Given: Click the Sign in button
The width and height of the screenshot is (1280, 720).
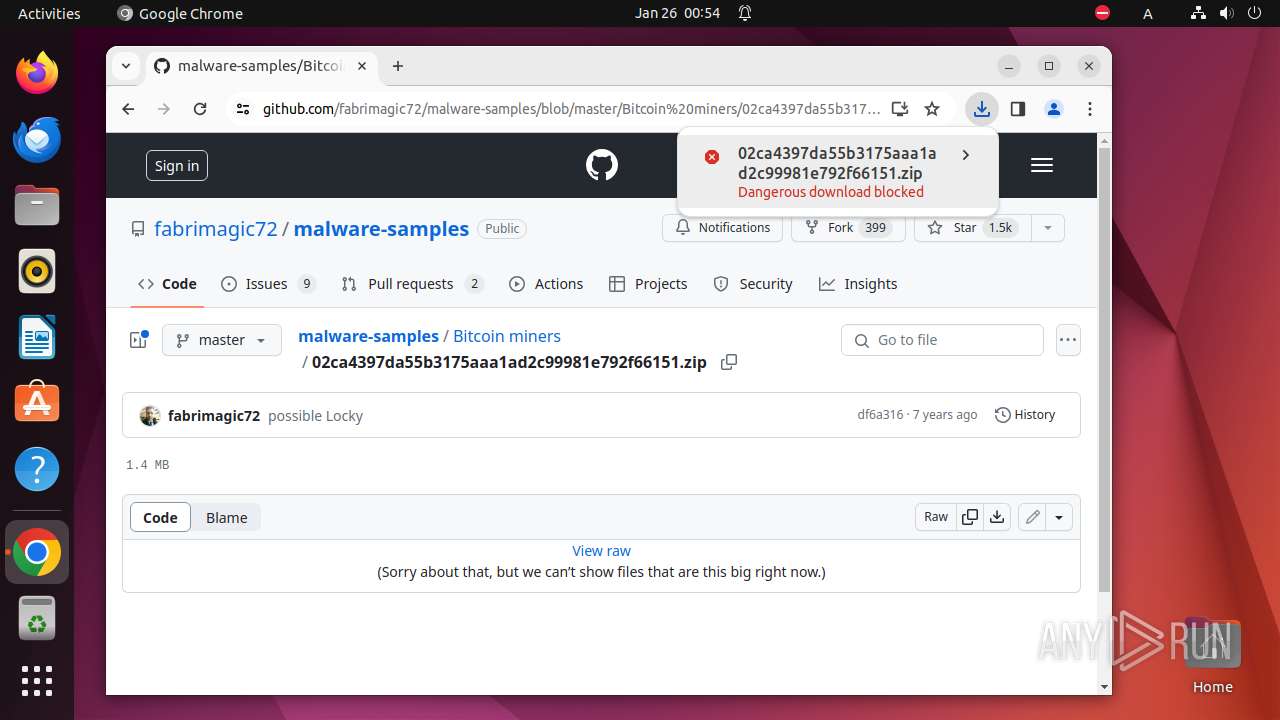Looking at the screenshot, I should pyautogui.click(x=177, y=166).
